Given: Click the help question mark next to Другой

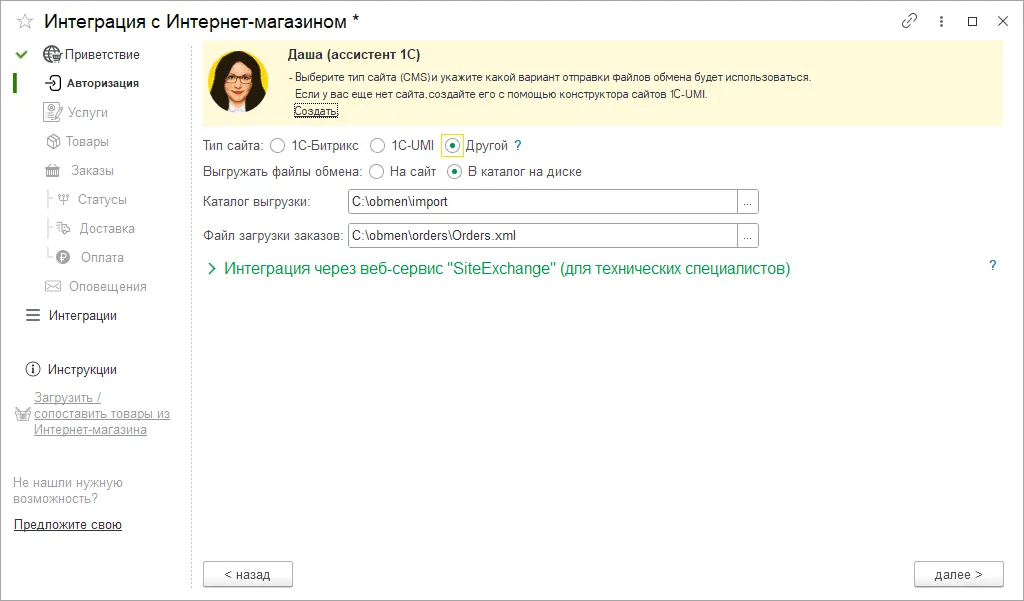Looking at the screenshot, I should 518,145.
